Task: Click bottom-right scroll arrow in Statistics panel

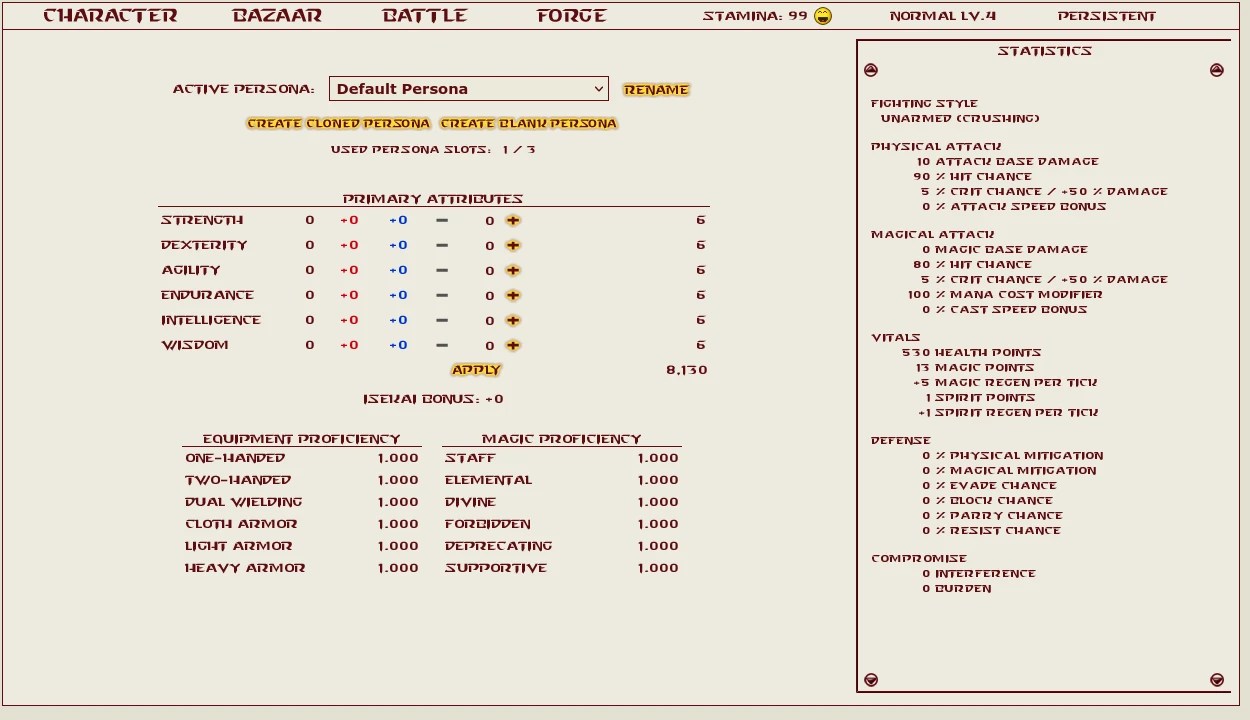Action: pos(1217,680)
